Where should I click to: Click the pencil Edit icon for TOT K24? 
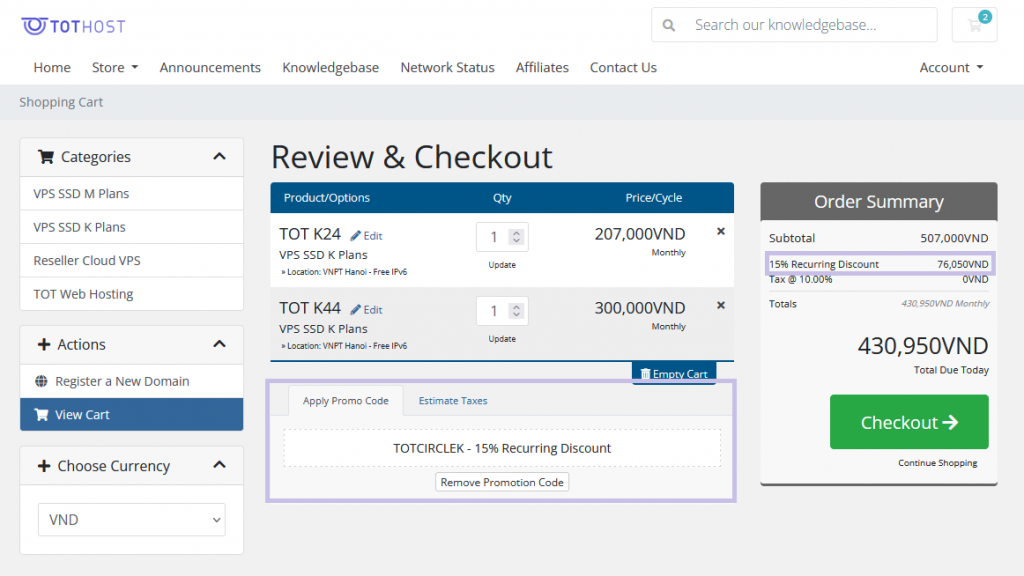pyautogui.click(x=356, y=236)
